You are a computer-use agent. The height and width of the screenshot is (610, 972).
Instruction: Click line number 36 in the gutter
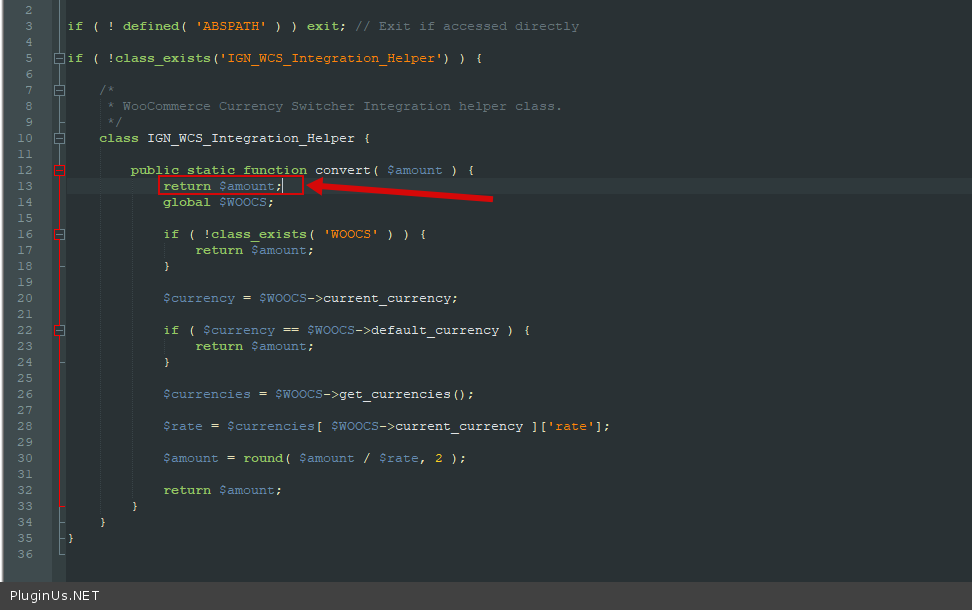coord(25,554)
